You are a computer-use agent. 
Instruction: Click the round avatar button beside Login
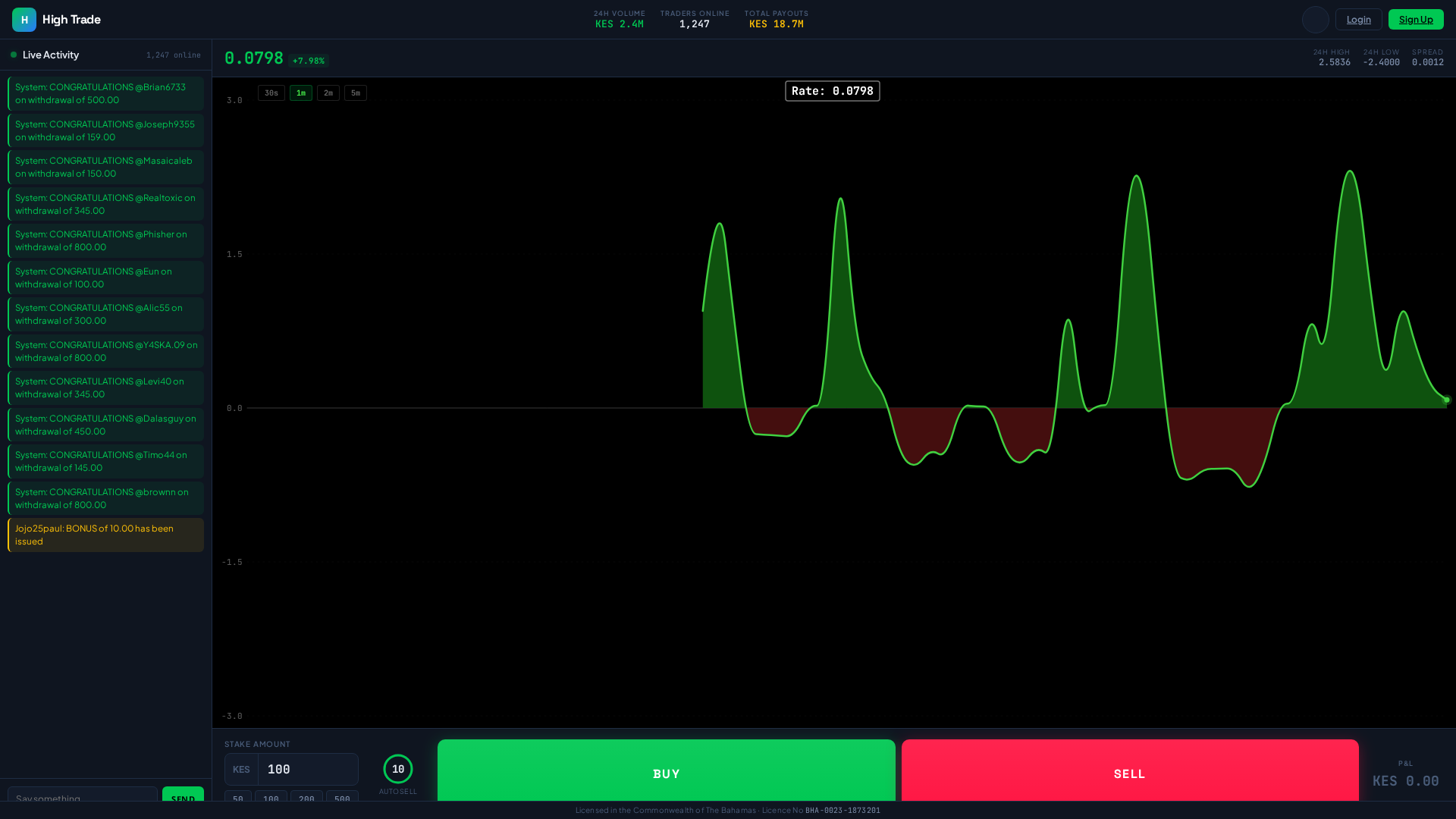(x=1316, y=20)
